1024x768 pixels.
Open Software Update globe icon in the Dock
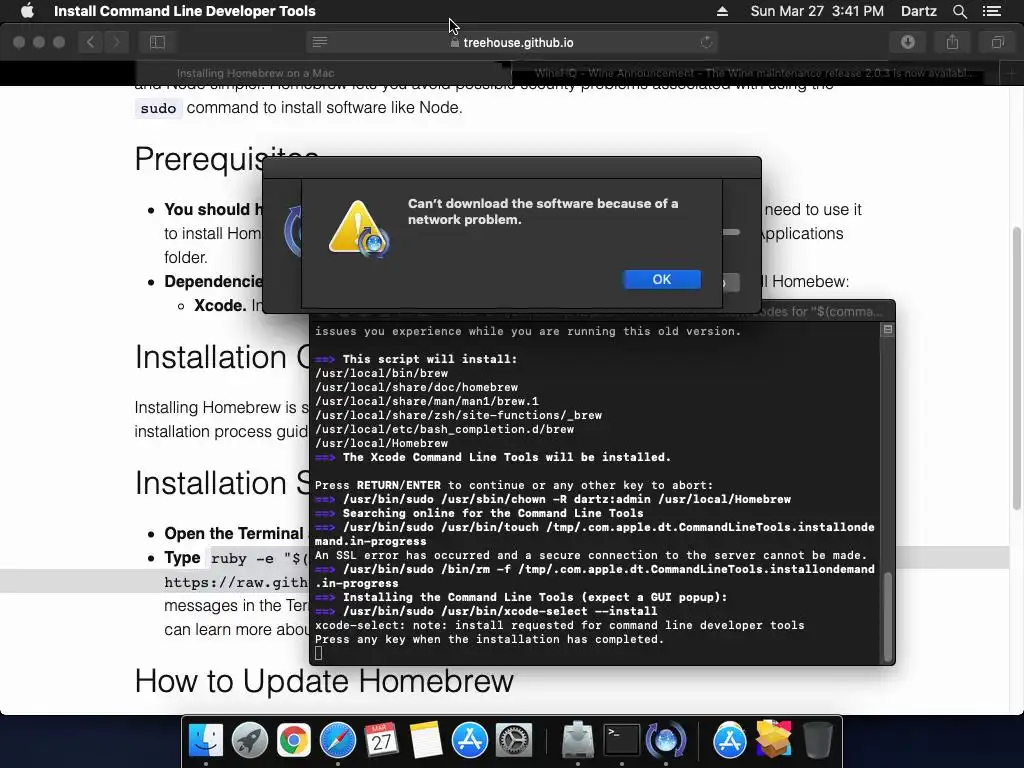coord(665,741)
